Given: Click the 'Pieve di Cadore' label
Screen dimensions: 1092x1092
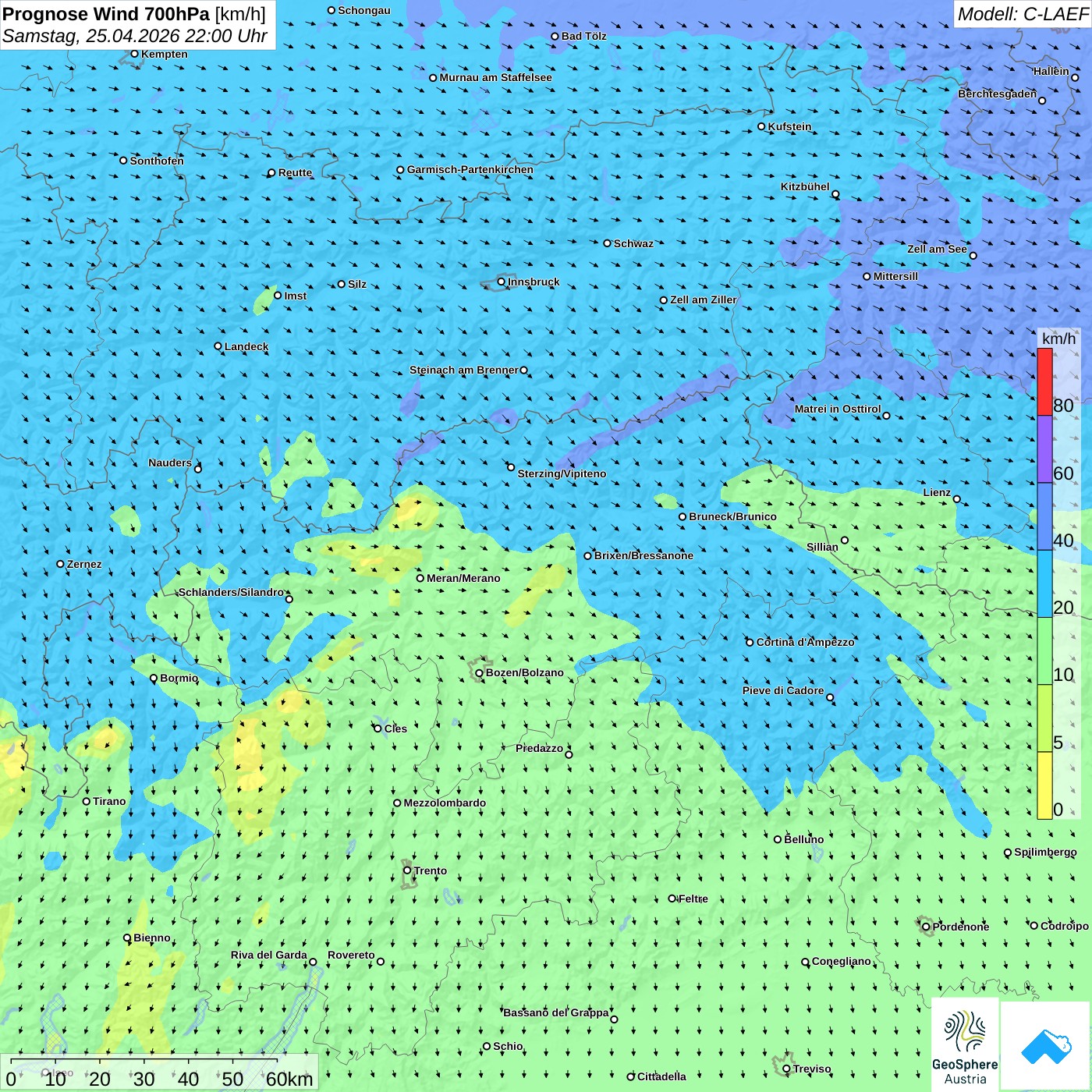Looking at the screenshot, I should (x=783, y=690).
